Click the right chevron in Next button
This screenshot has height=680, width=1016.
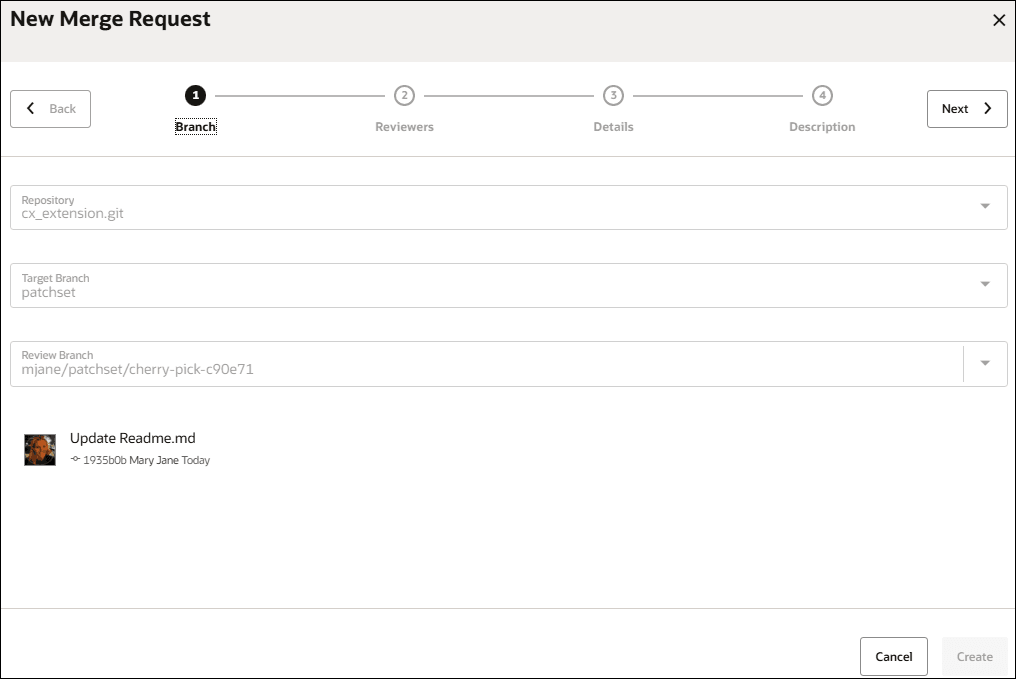(x=987, y=108)
